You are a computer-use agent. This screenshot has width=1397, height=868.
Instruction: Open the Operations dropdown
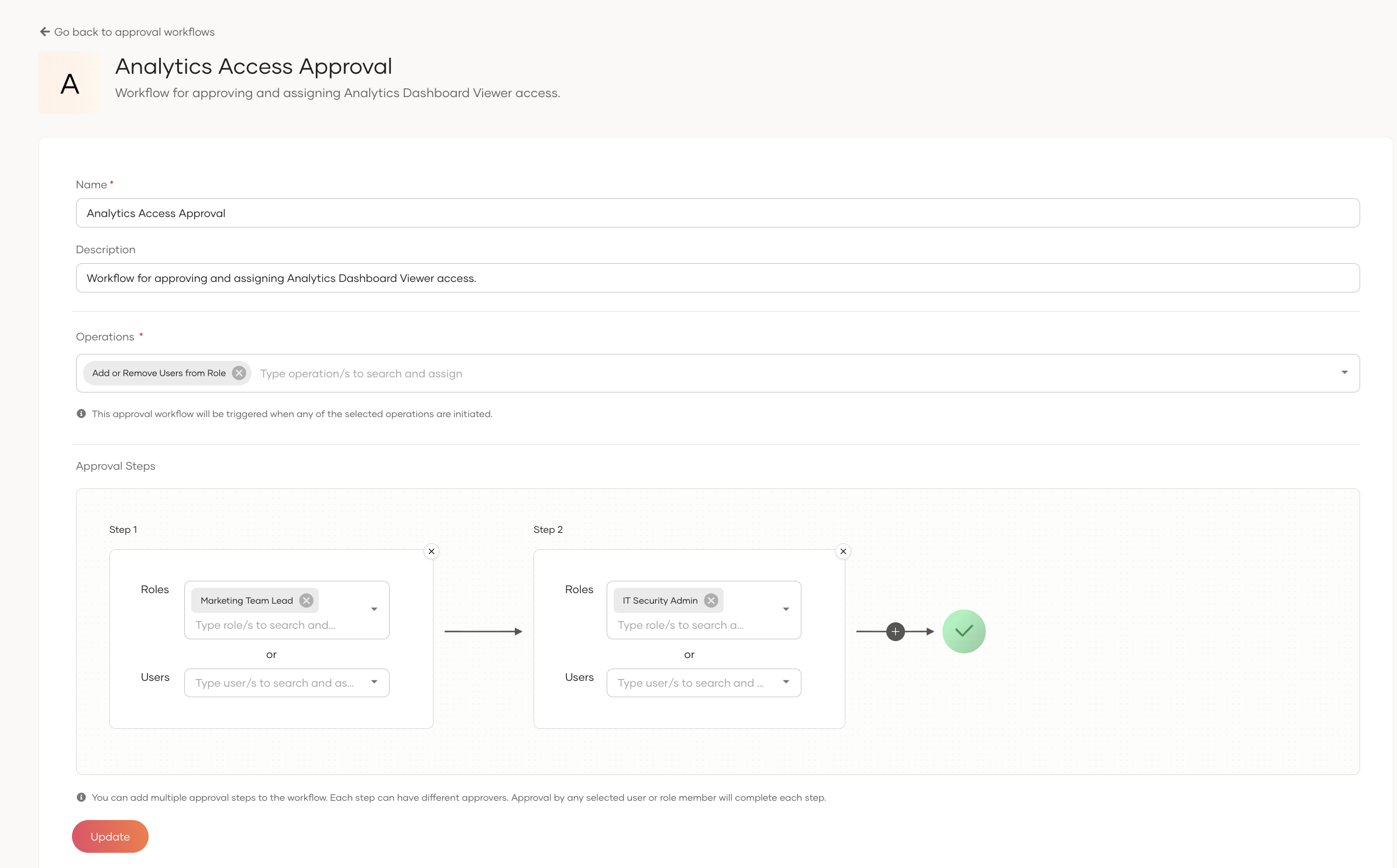coord(1344,373)
